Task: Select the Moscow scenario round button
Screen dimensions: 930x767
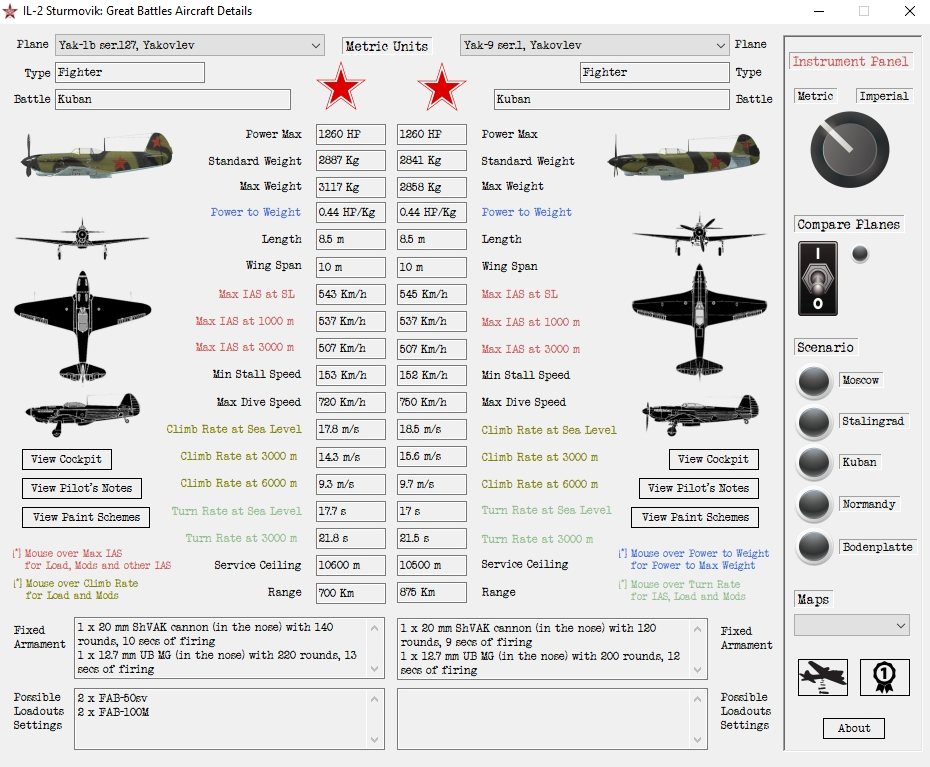Action: coord(814,381)
